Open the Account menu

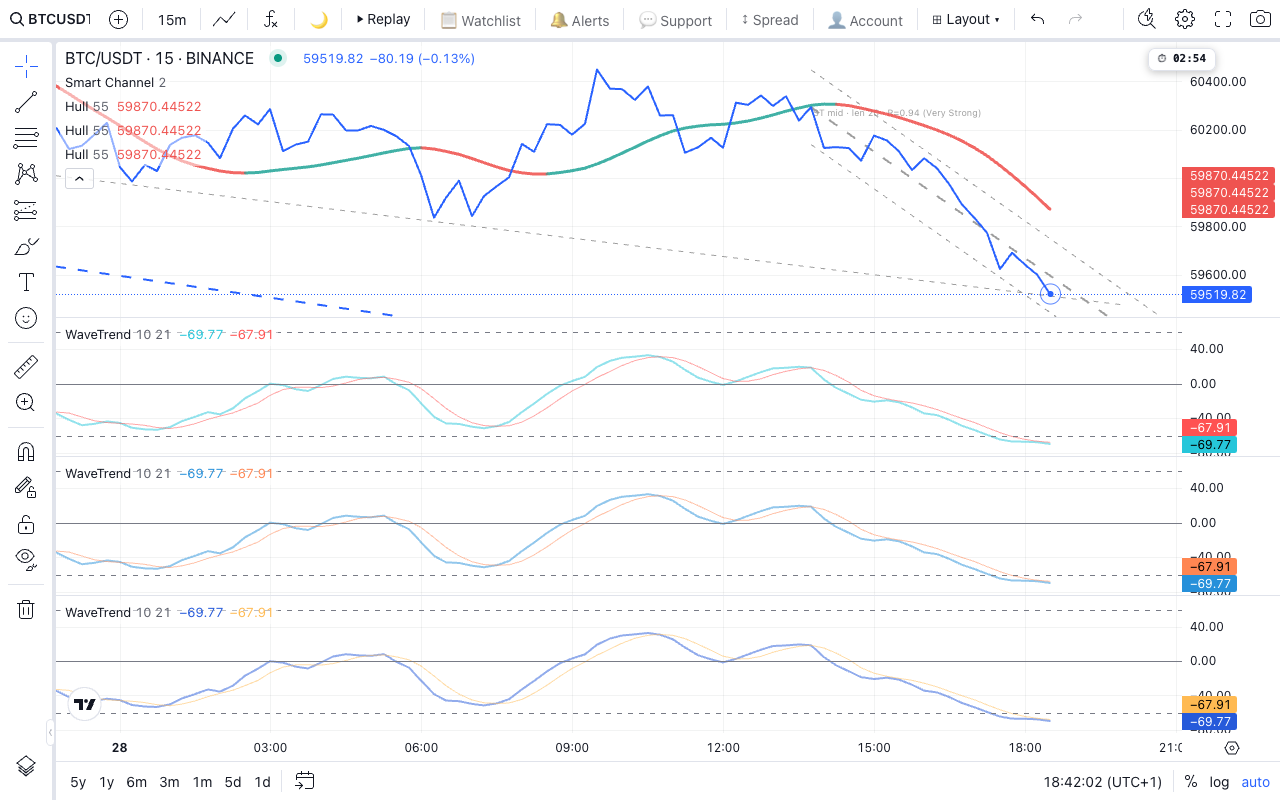tap(865, 20)
